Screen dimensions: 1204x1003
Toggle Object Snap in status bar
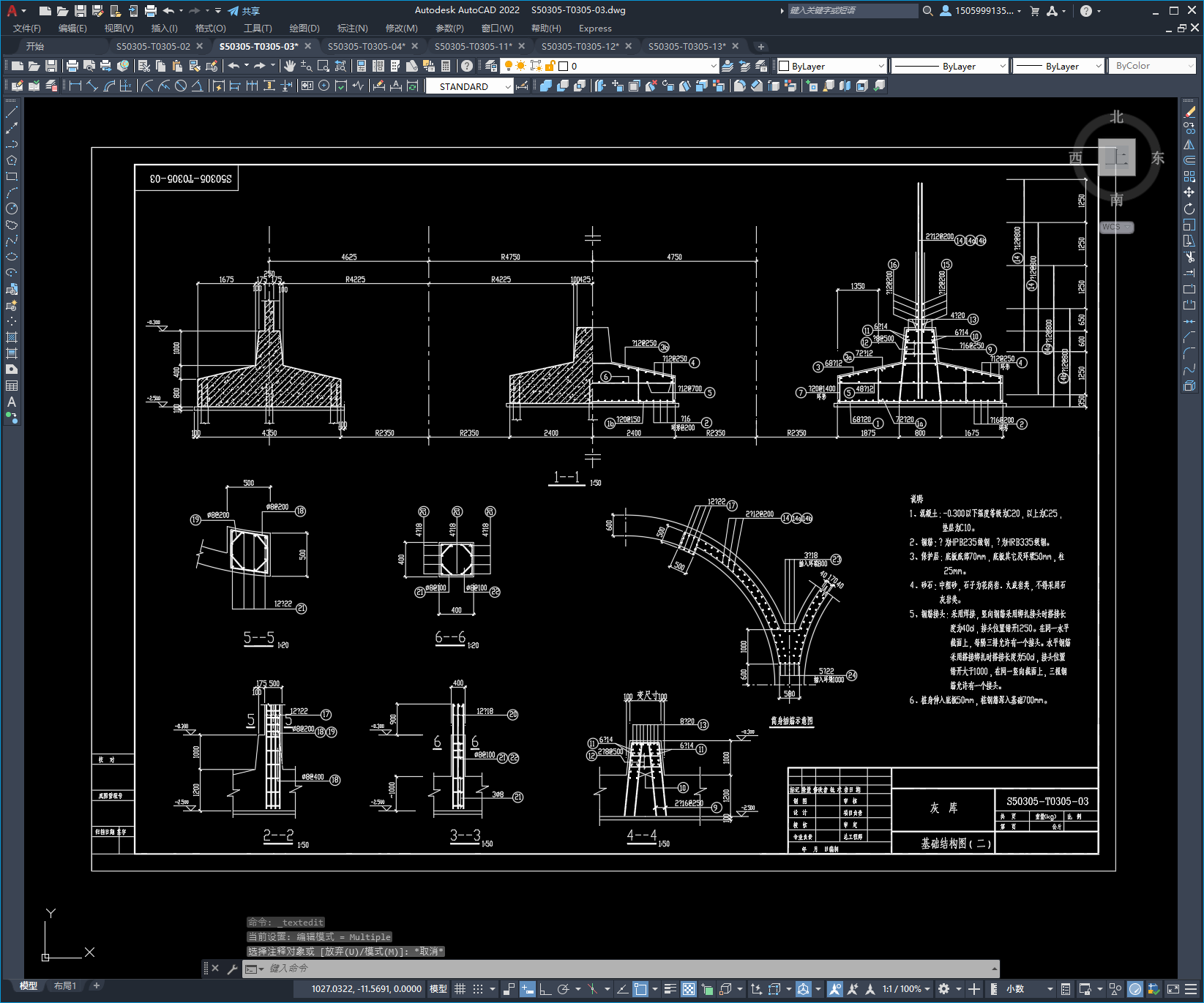tap(640, 989)
